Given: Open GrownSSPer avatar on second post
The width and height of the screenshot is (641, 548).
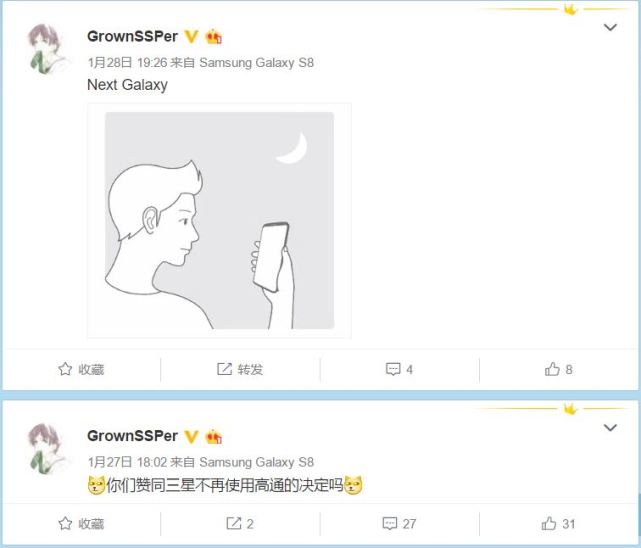Looking at the screenshot, I should (x=47, y=449).
